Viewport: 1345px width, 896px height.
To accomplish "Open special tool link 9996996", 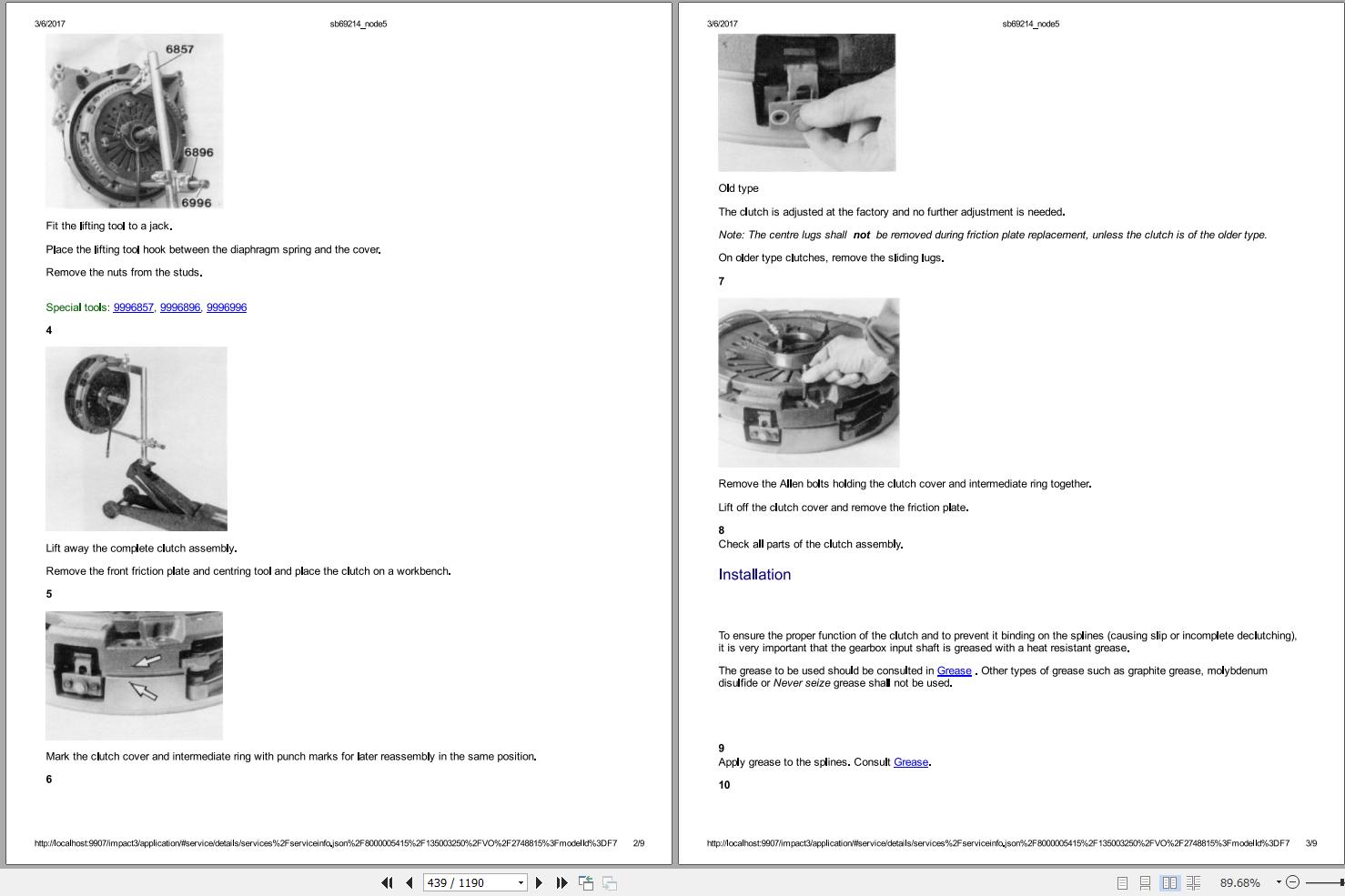I will click(227, 307).
